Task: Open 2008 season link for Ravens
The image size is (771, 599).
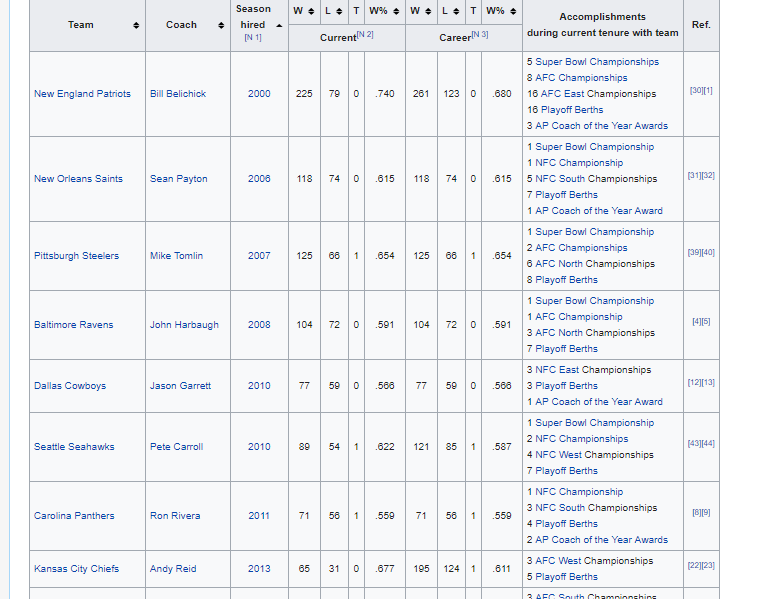Action: coord(259,325)
